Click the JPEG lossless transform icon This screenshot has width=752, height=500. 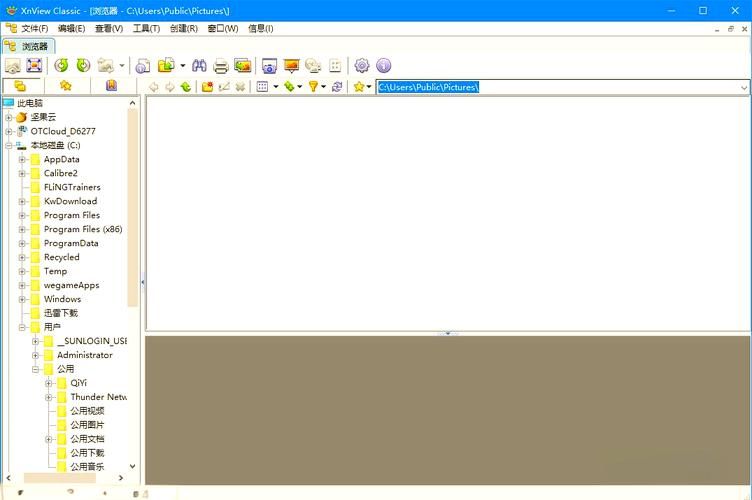coord(106,65)
